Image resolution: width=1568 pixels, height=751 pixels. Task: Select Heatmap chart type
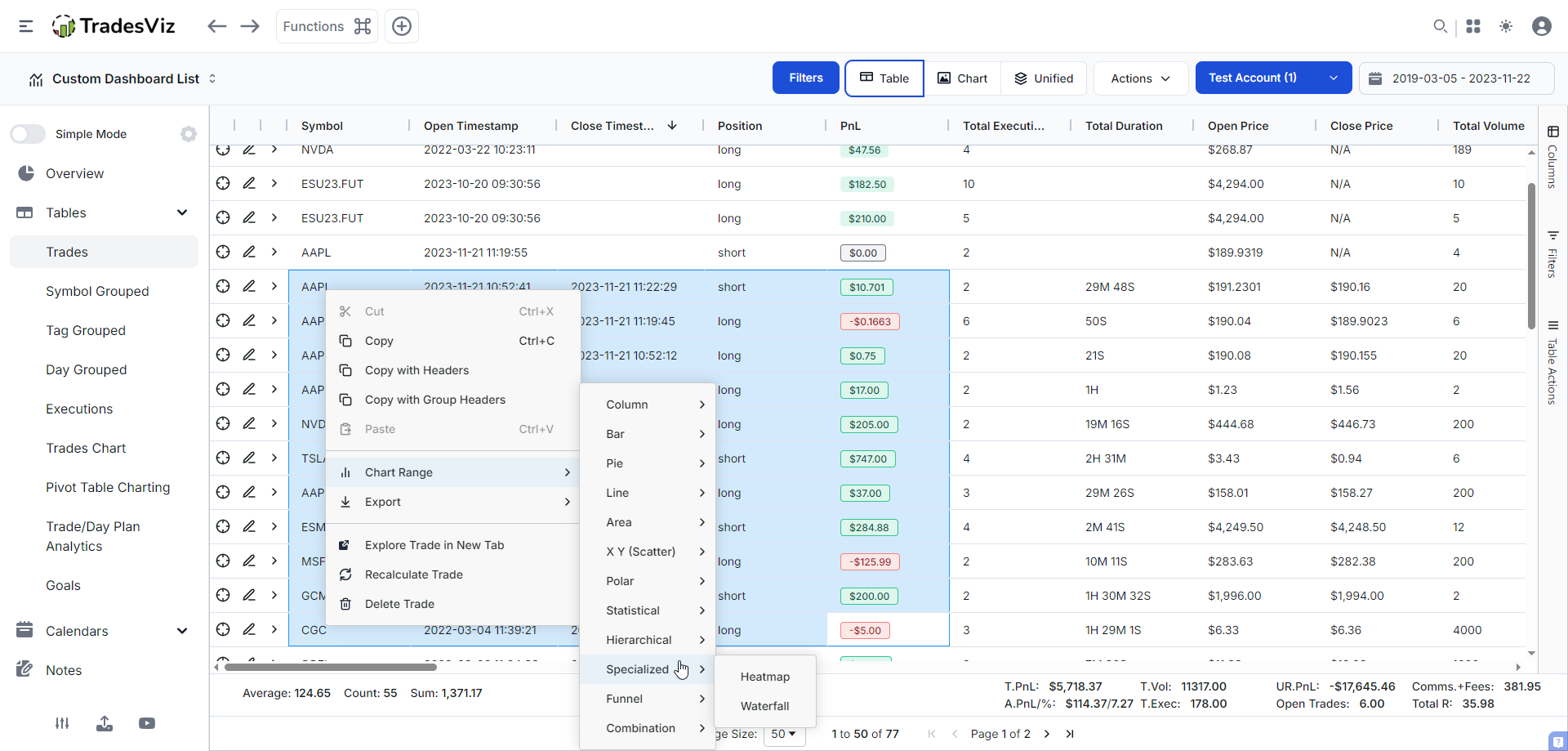point(765,677)
